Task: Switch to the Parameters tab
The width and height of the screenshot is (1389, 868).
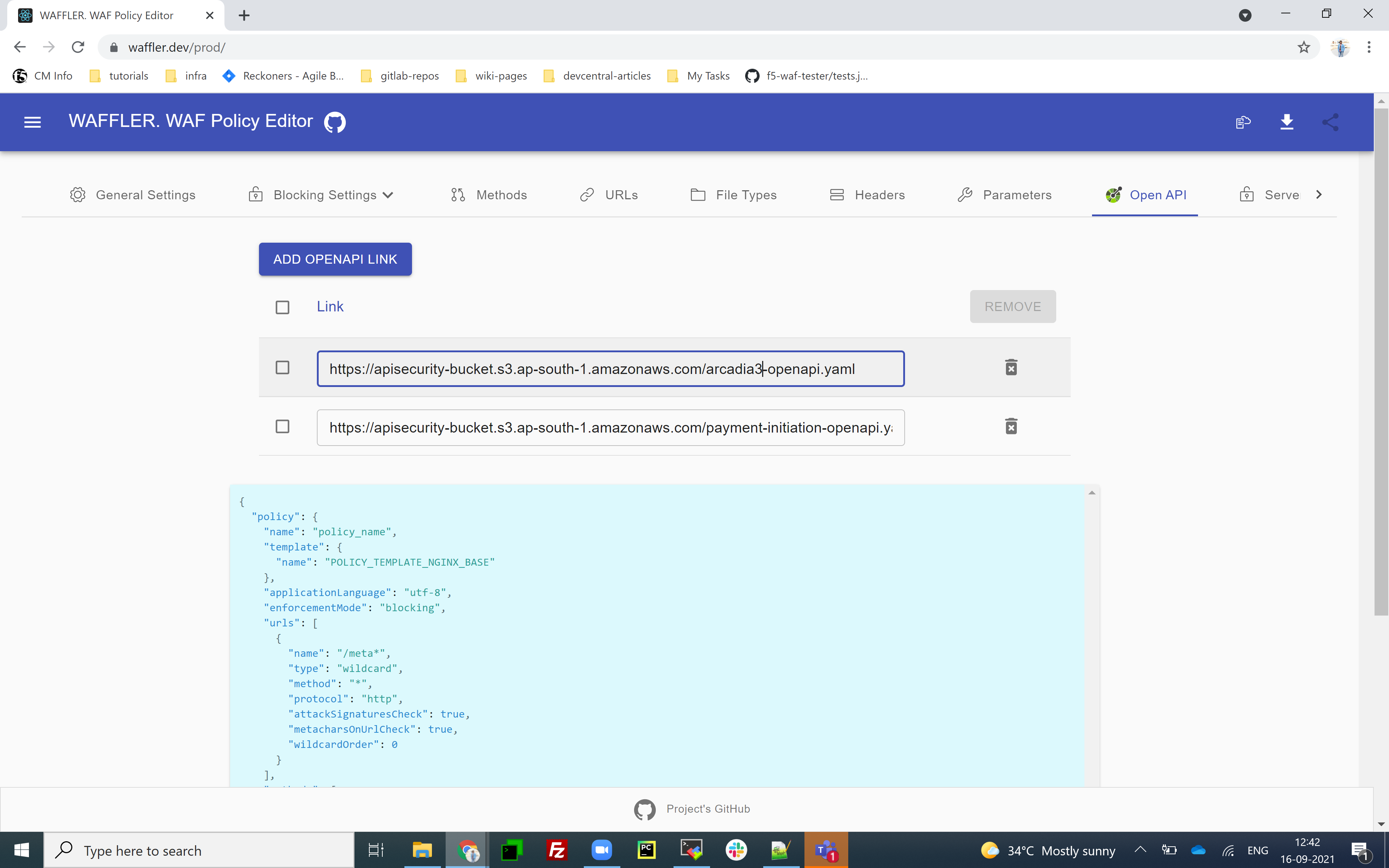Action: point(1004,195)
